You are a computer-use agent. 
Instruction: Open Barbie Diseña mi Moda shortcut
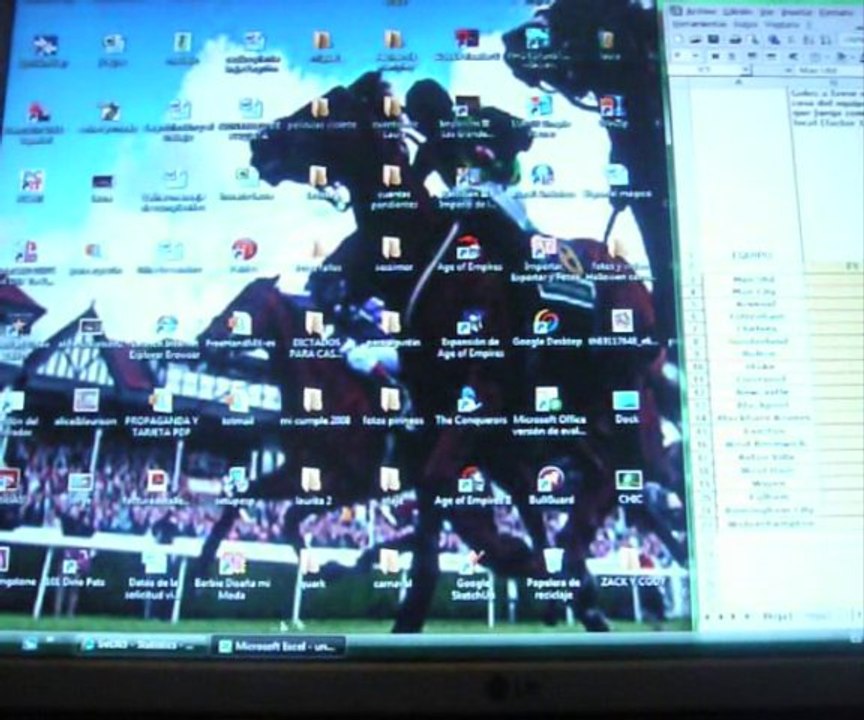232,576
